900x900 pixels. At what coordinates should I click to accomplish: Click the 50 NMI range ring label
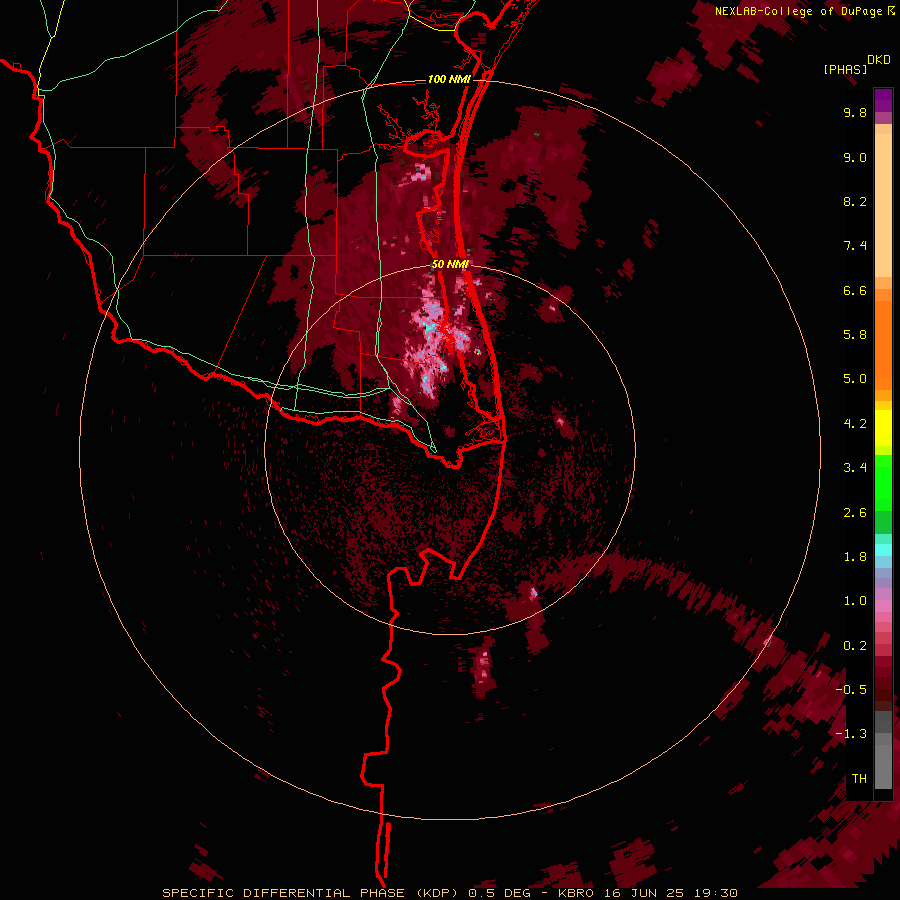450,264
